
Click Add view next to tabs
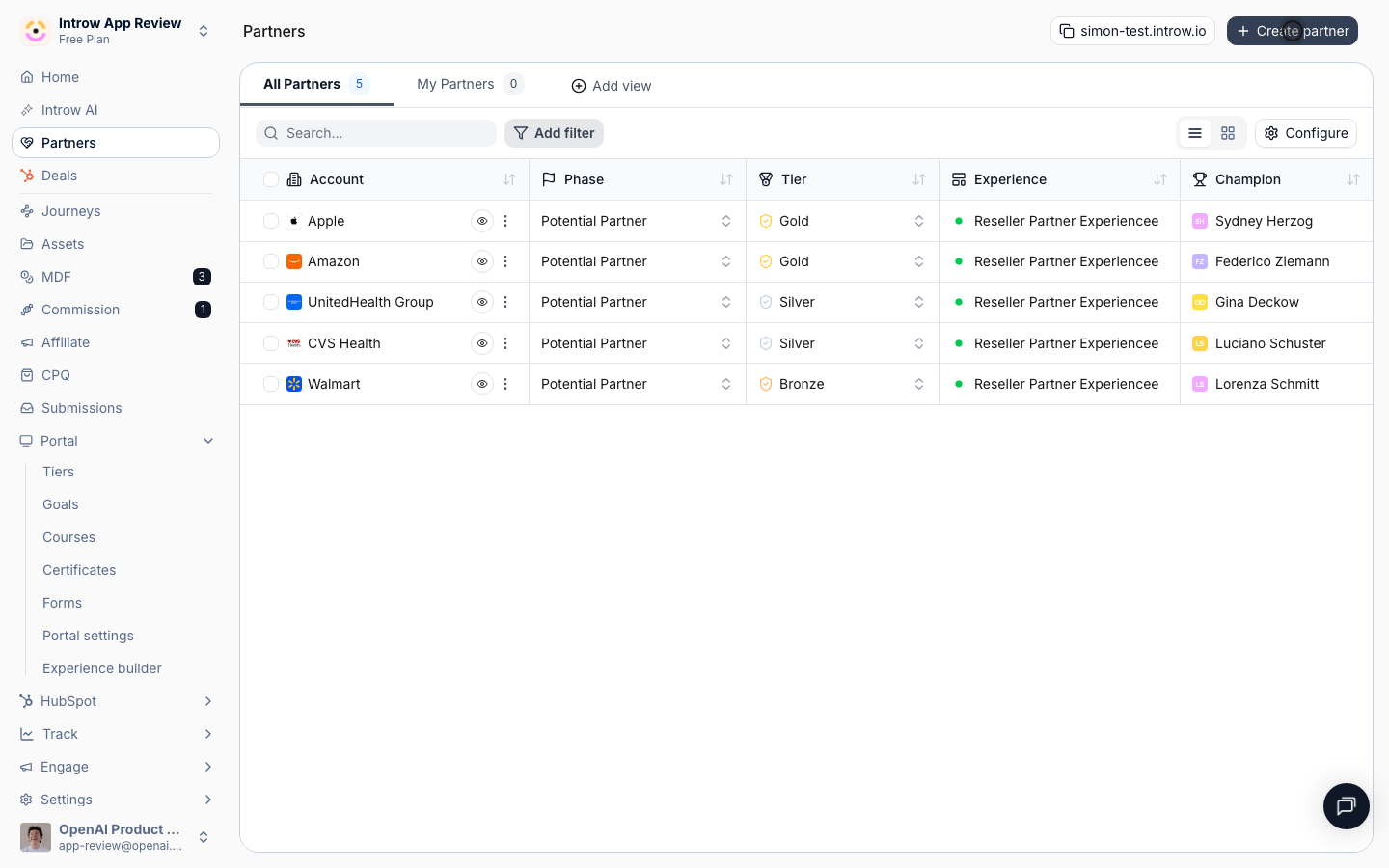coord(612,86)
